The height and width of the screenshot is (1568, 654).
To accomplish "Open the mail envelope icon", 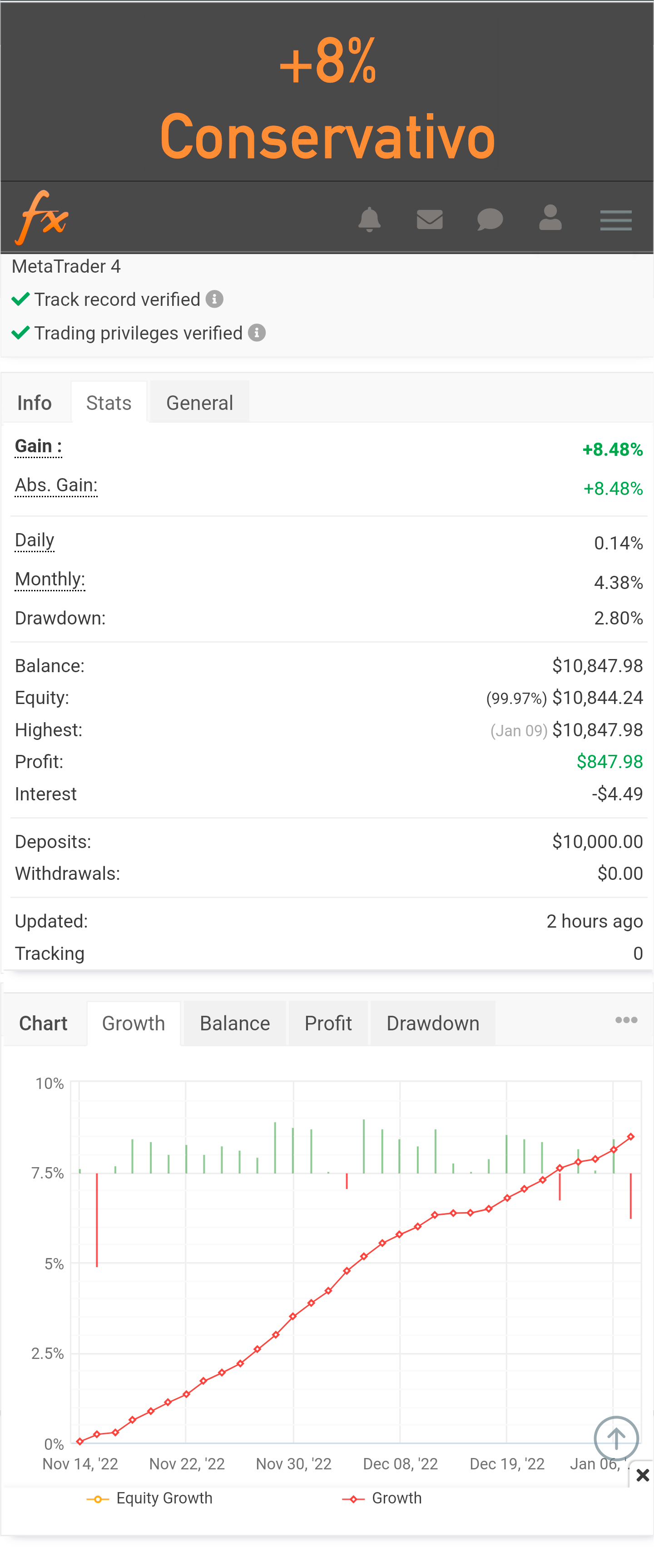I will [430, 219].
